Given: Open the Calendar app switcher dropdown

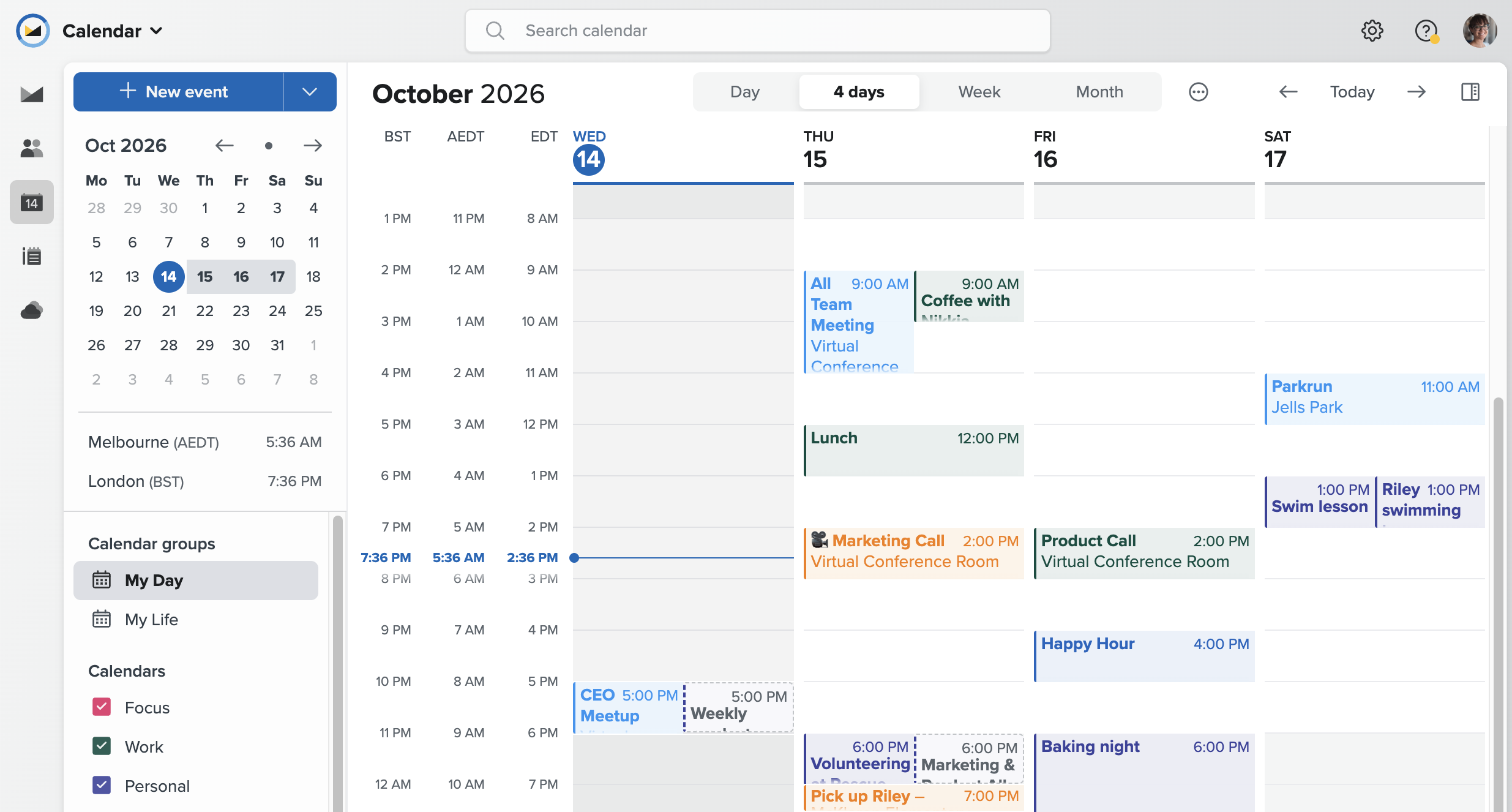Looking at the screenshot, I should click(113, 31).
